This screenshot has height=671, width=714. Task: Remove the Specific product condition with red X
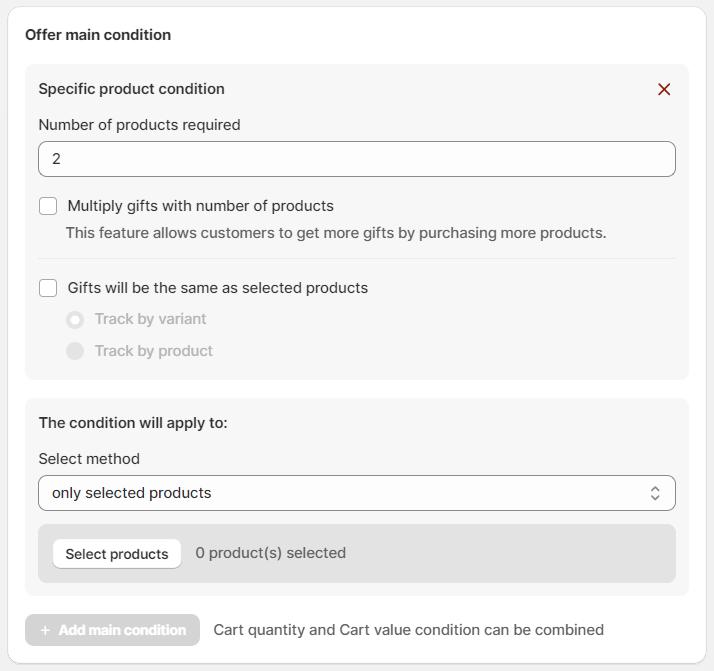point(664,90)
